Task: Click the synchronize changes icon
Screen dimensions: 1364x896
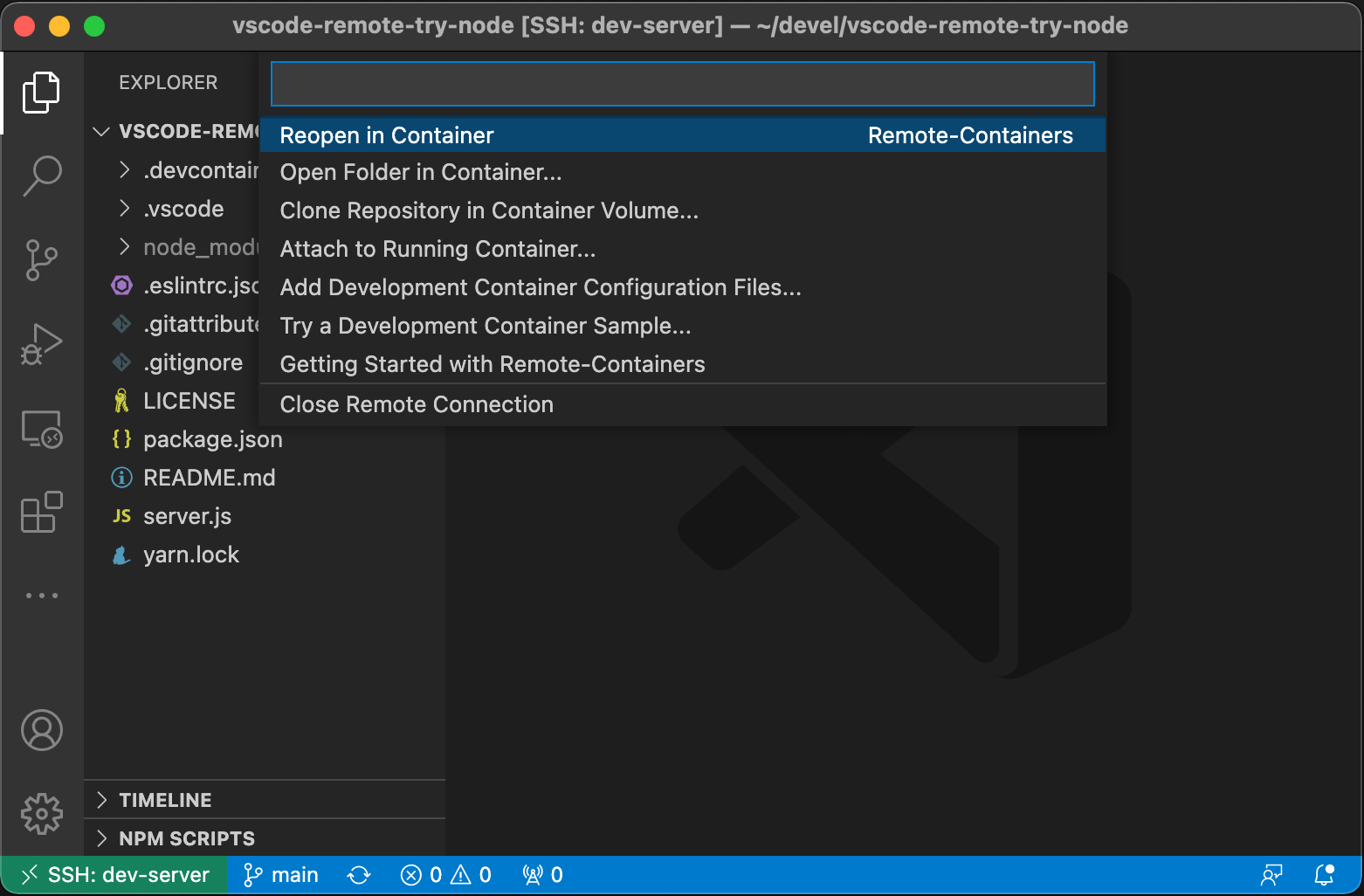Action: [359, 875]
